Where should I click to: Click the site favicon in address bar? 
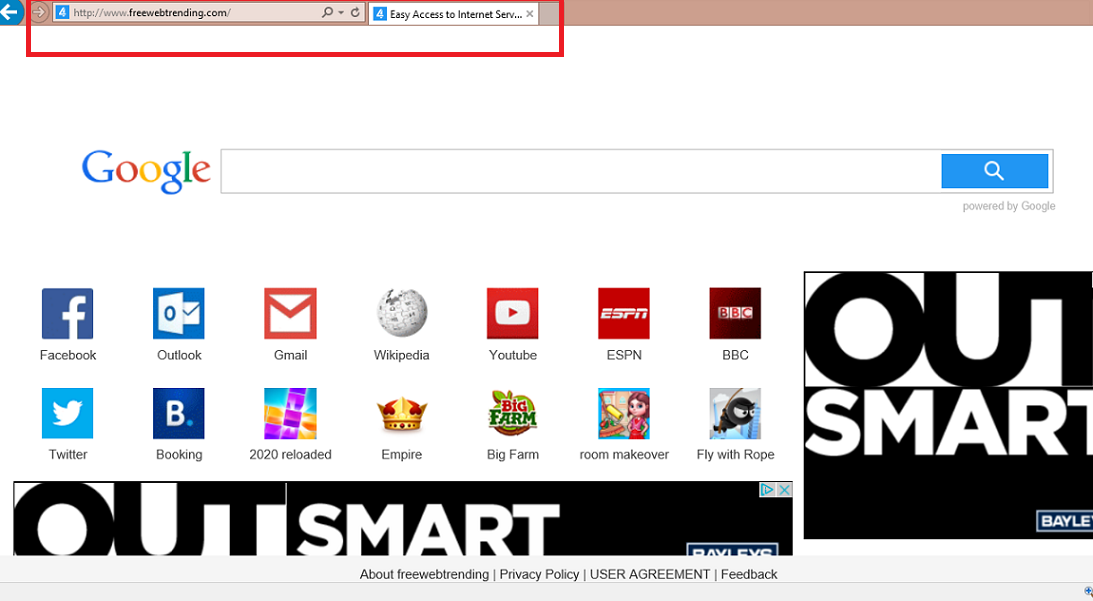(62, 13)
